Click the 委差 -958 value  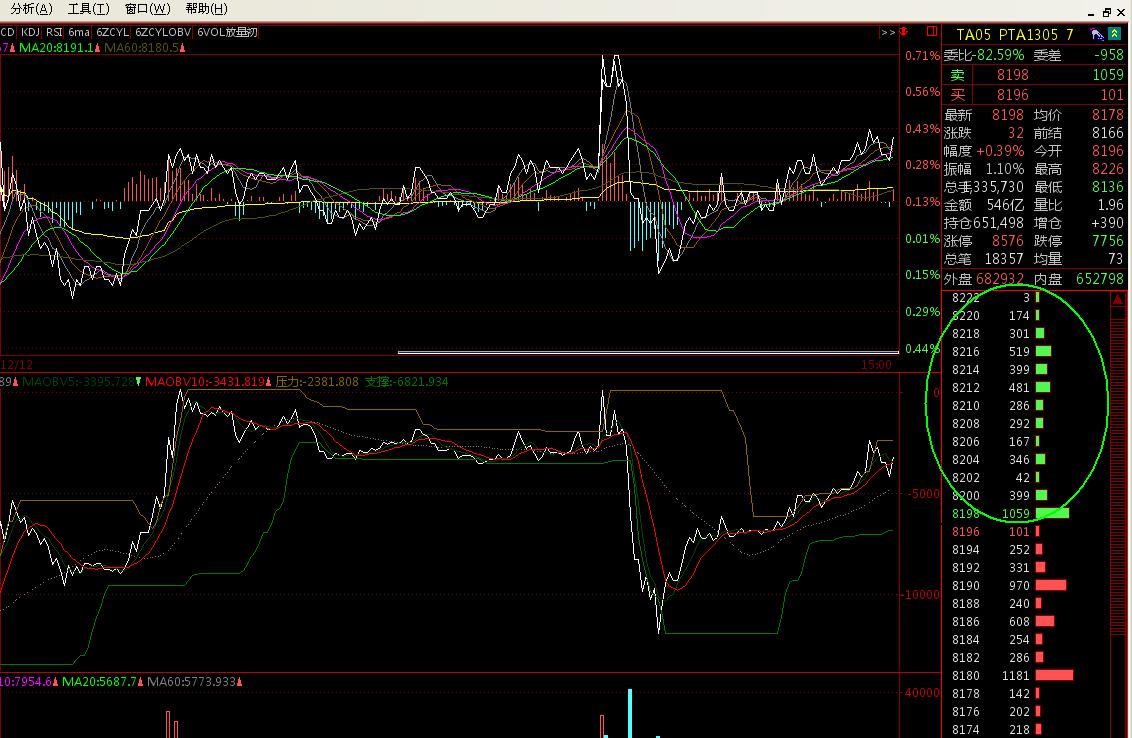[x=1108, y=55]
